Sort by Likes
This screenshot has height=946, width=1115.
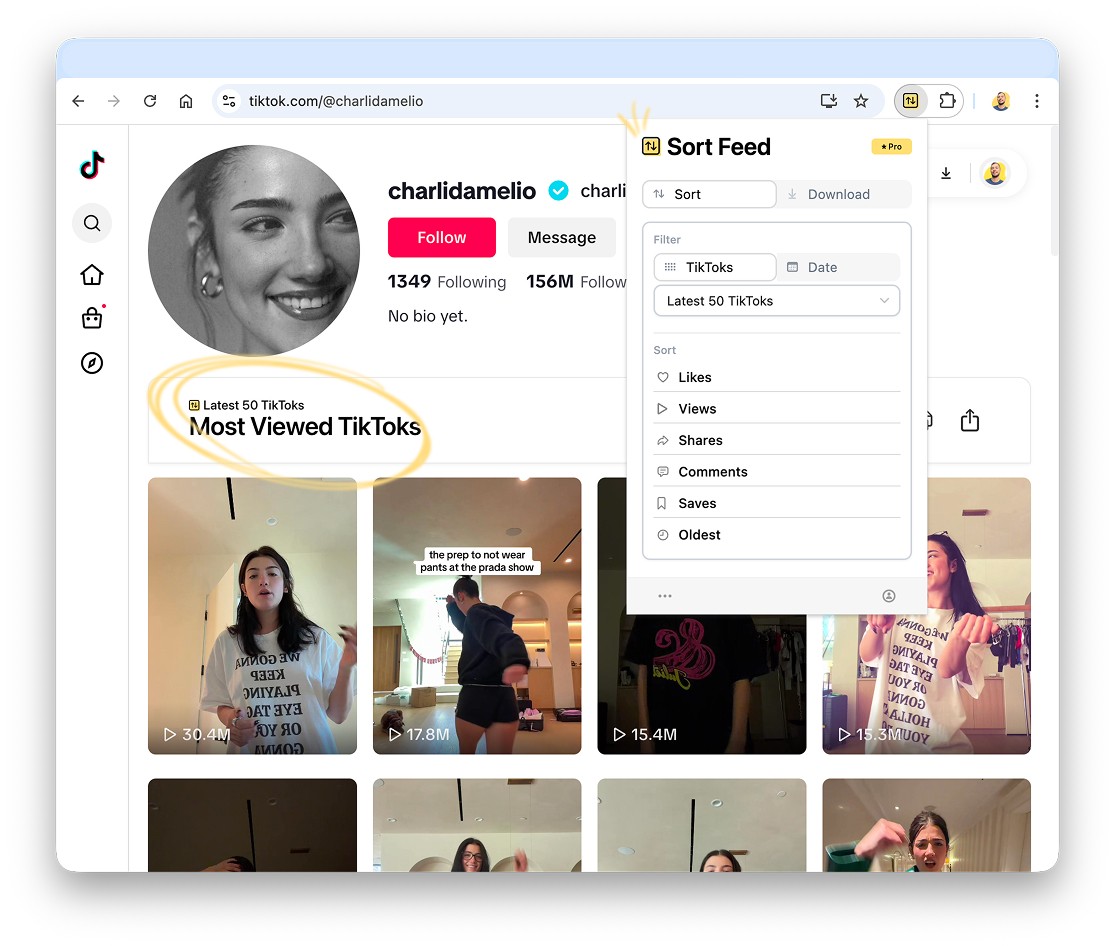[777, 377]
